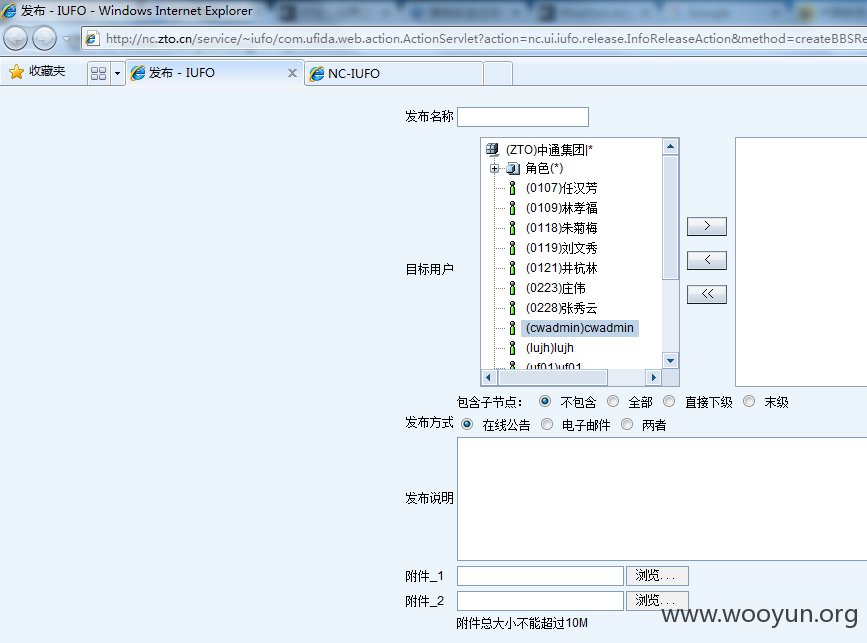
Task: Click user icon beside (lujh)lujh
Action: tap(513, 348)
